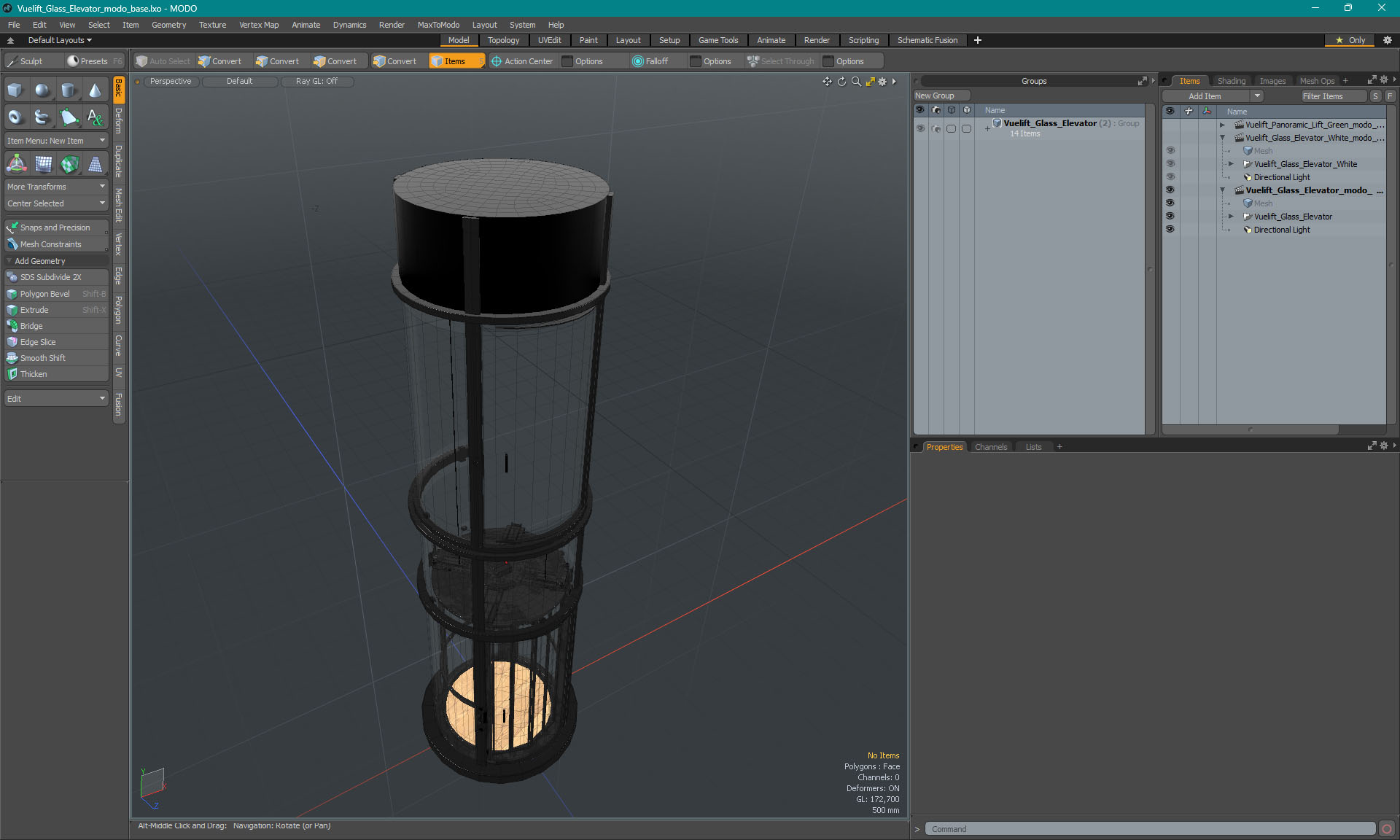1400x840 pixels.
Task: Select the Sphere primitive tool
Action: (42, 90)
